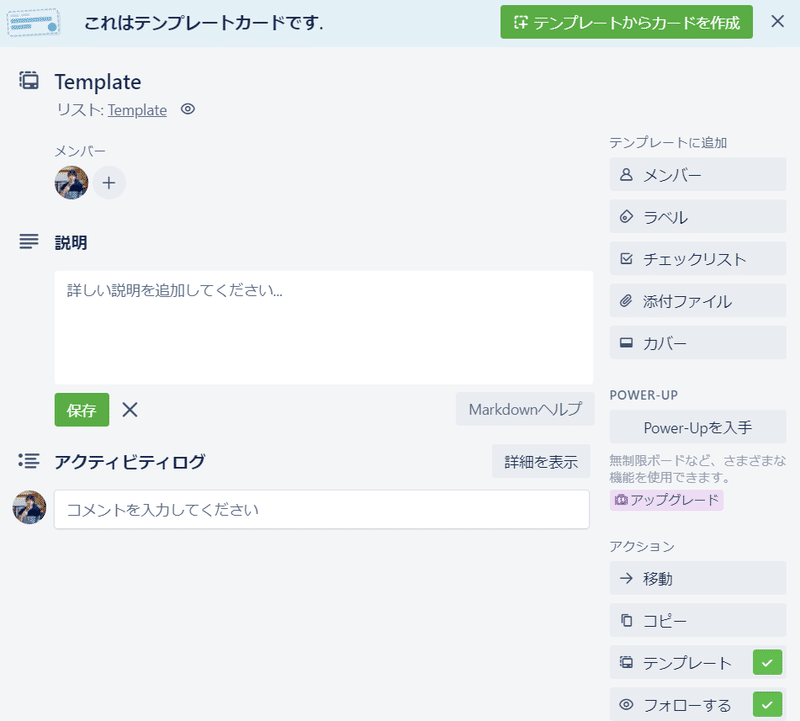Click the member avatar under メンバー
Image resolution: width=800 pixels, height=721 pixels.
(71, 183)
